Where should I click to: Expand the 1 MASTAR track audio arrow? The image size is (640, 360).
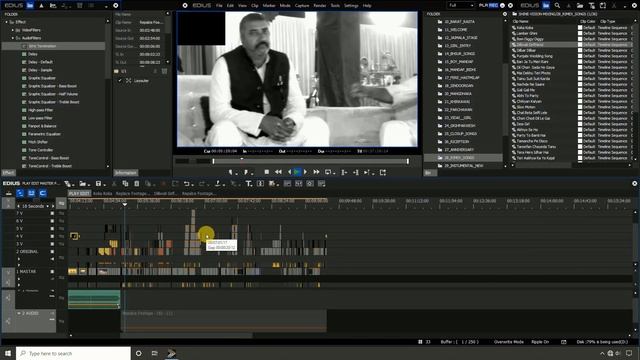19,279
